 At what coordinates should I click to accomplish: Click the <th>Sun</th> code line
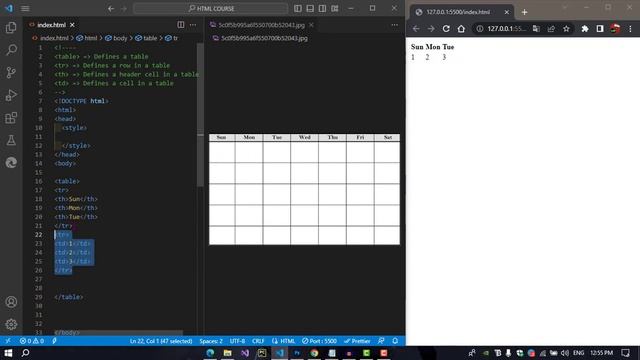tap(76, 199)
